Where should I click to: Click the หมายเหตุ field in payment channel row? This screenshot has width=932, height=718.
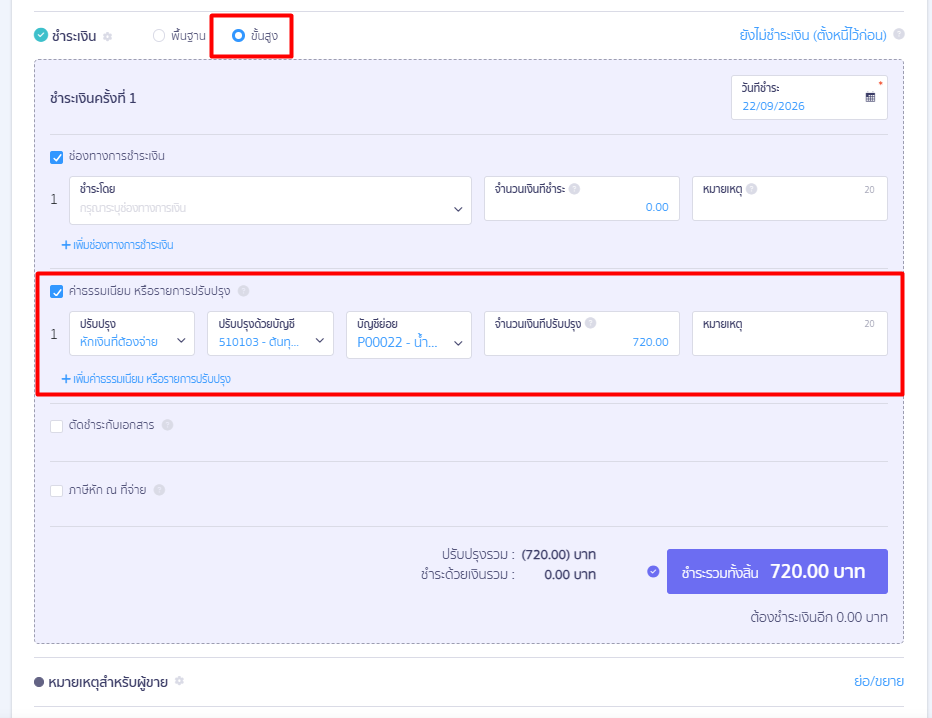[789, 199]
